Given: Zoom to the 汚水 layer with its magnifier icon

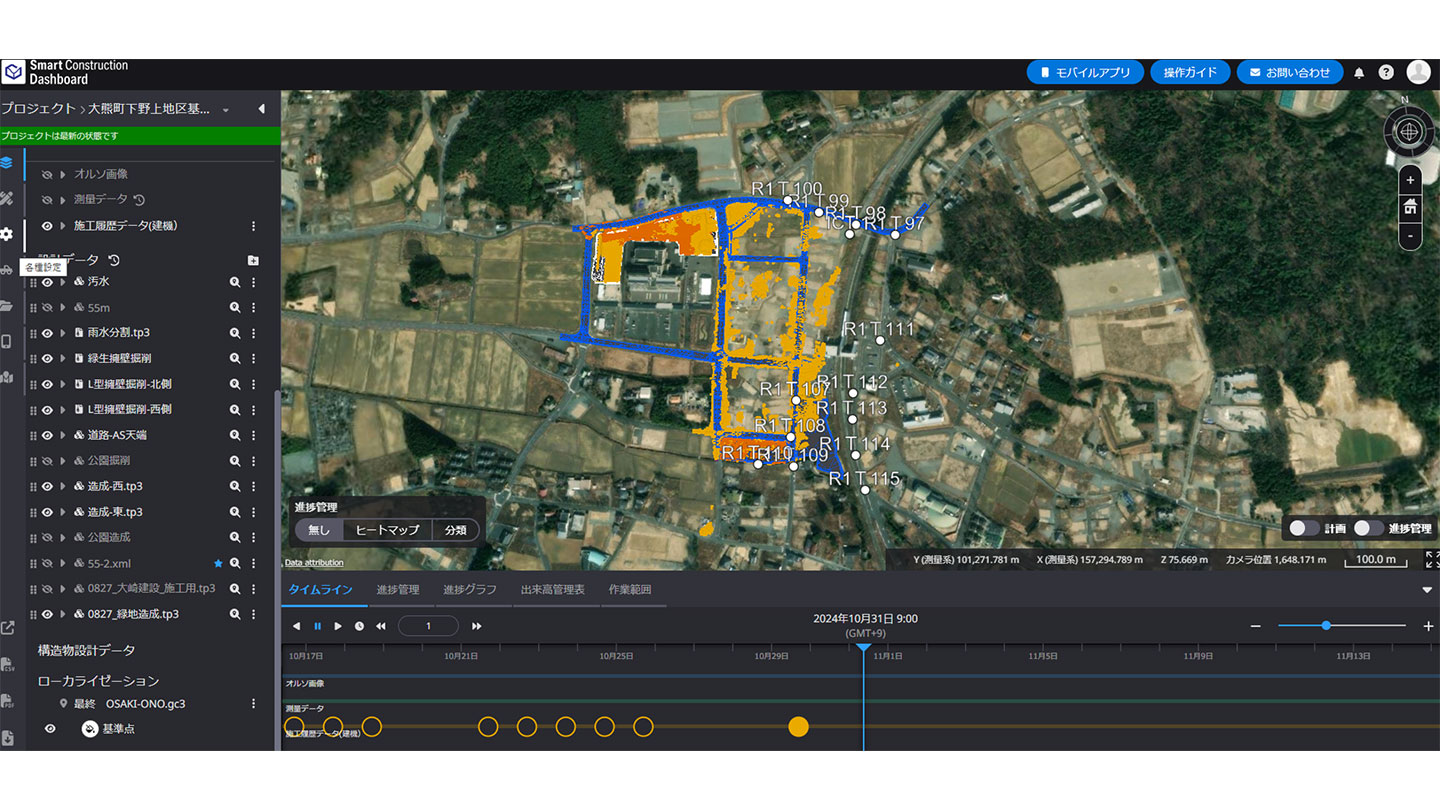Looking at the screenshot, I should pyautogui.click(x=235, y=282).
